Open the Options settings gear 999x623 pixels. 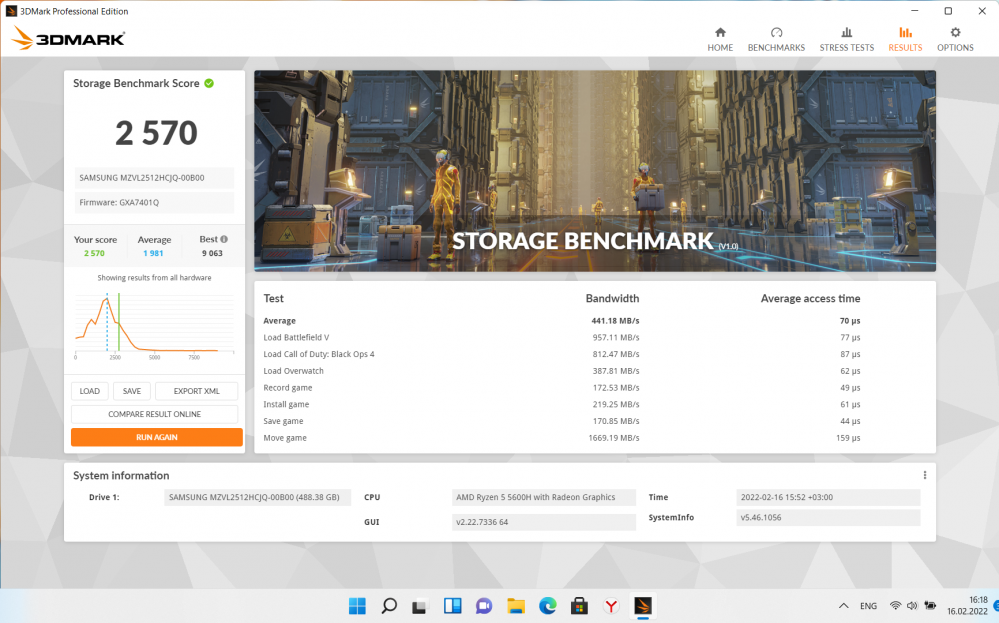955,39
